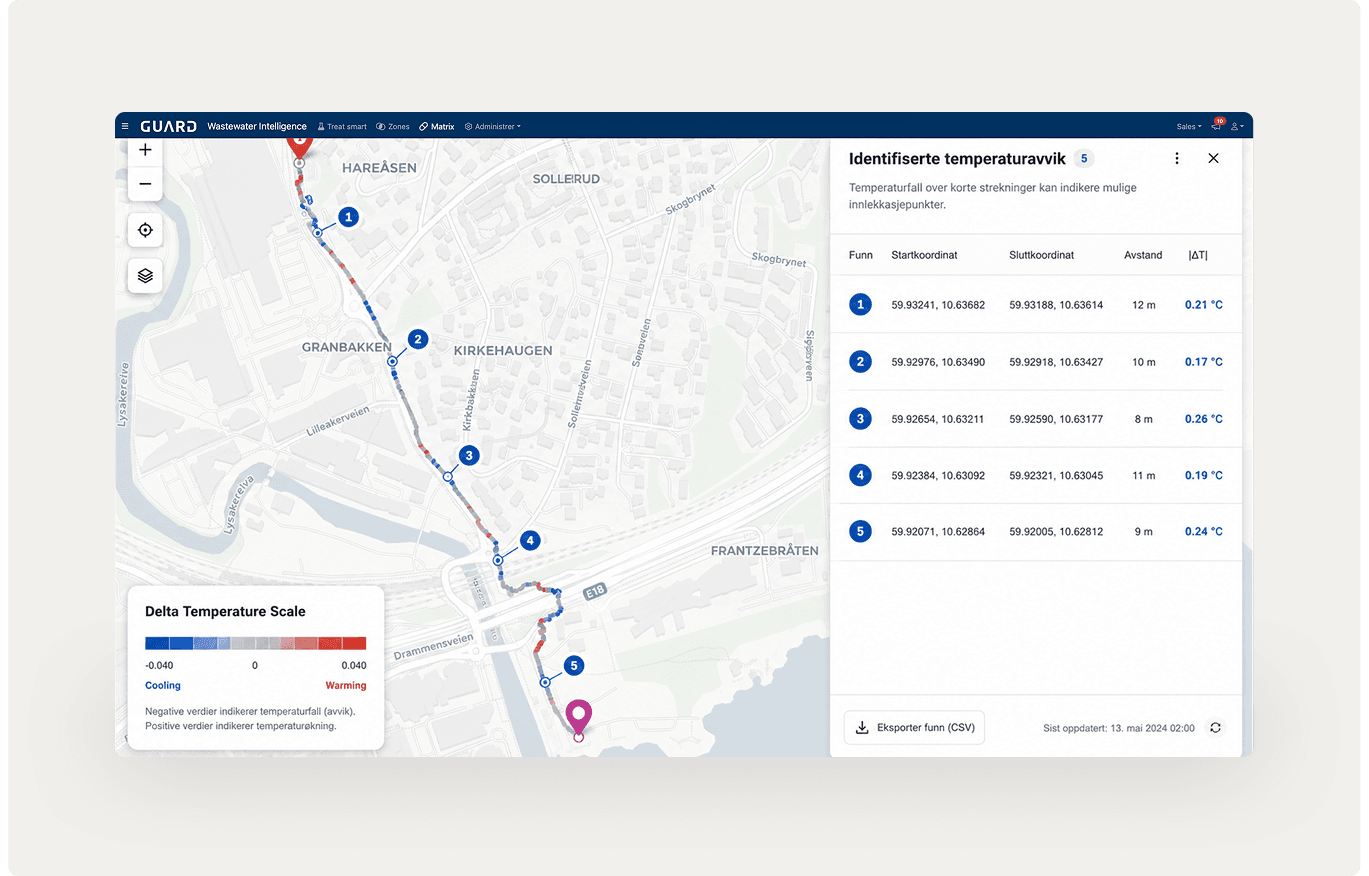Screen dimensions: 1369x876
Task: Select finding 3 row badge in table
Action: point(860,419)
